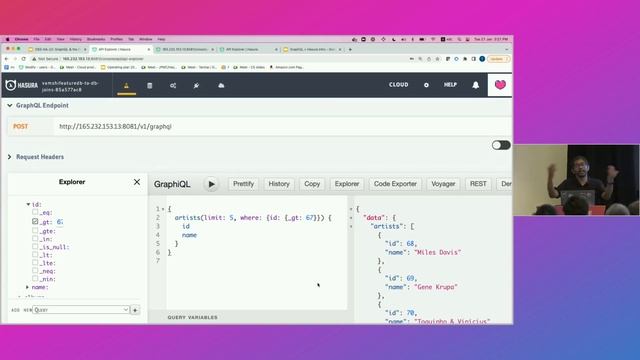
Task: Click "Gene Krupa" in results
Action: click(436, 287)
